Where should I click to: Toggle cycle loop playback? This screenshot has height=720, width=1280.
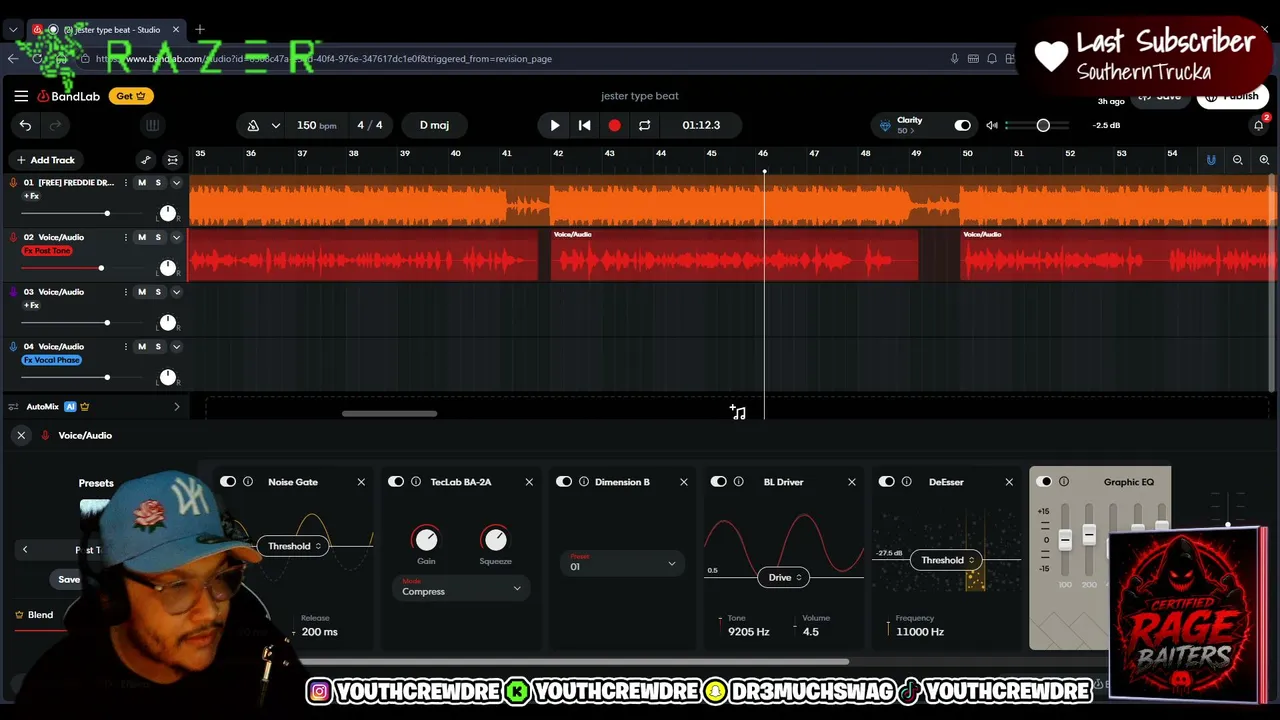tap(644, 125)
